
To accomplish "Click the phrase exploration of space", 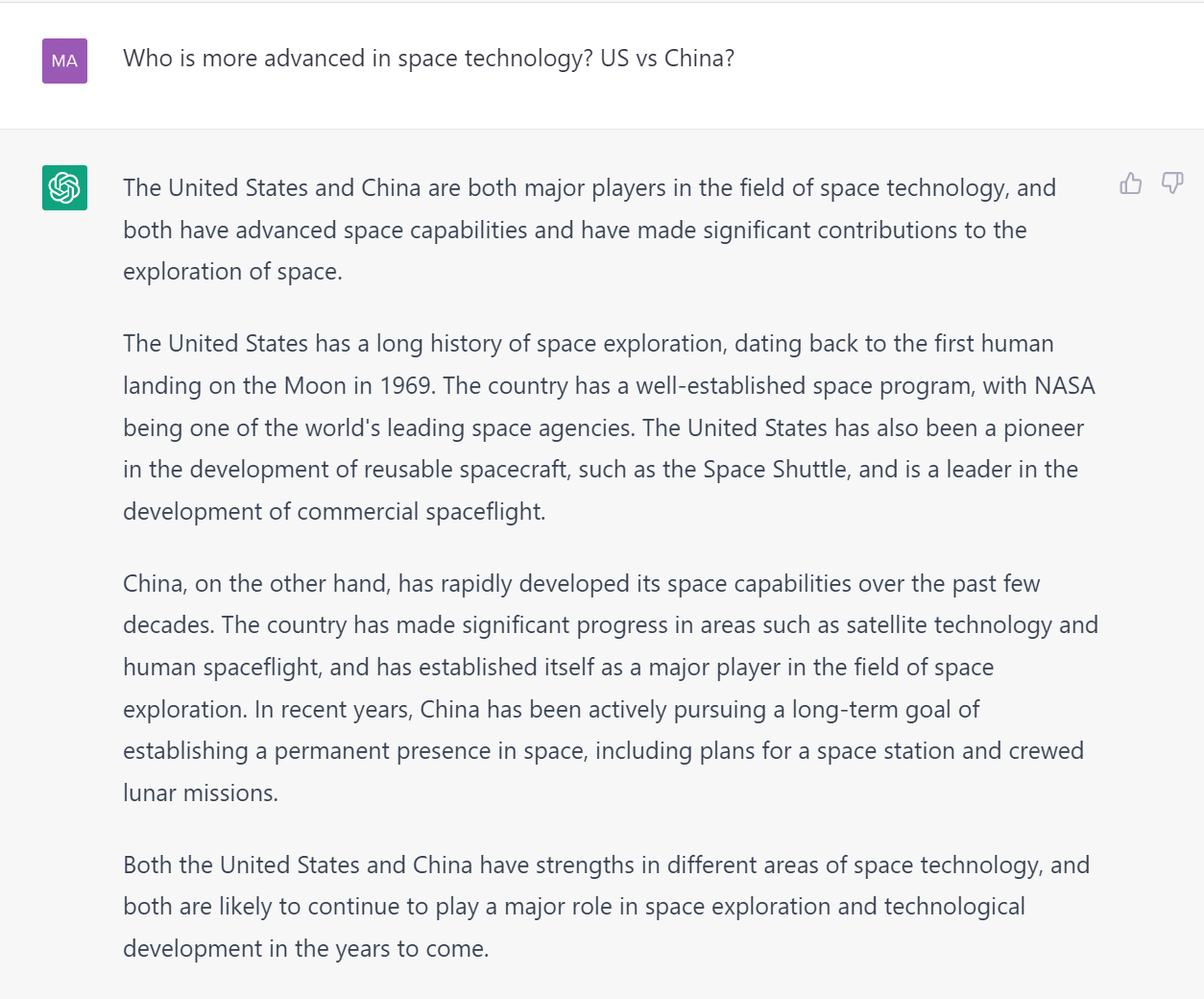I will point(232,272).
